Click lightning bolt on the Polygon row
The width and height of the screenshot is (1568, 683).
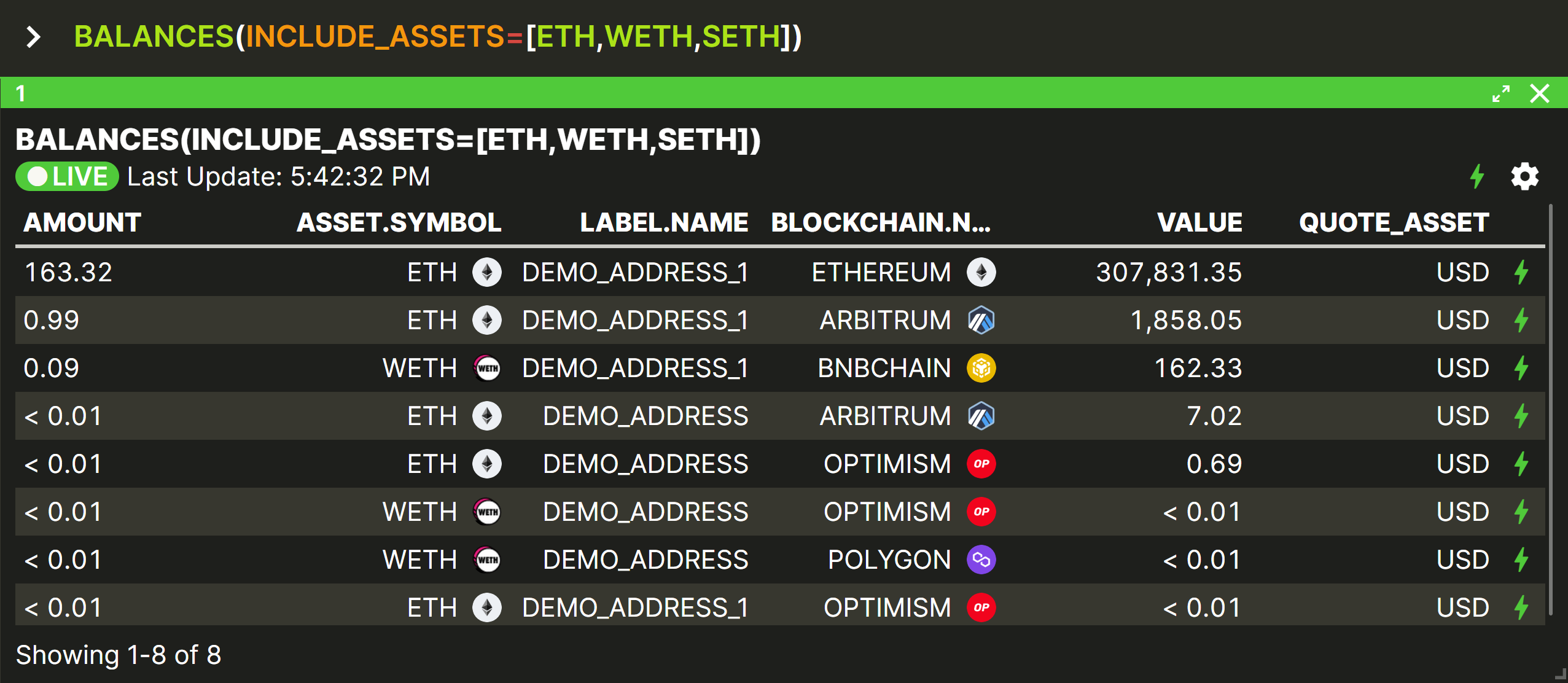click(1521, 560)
